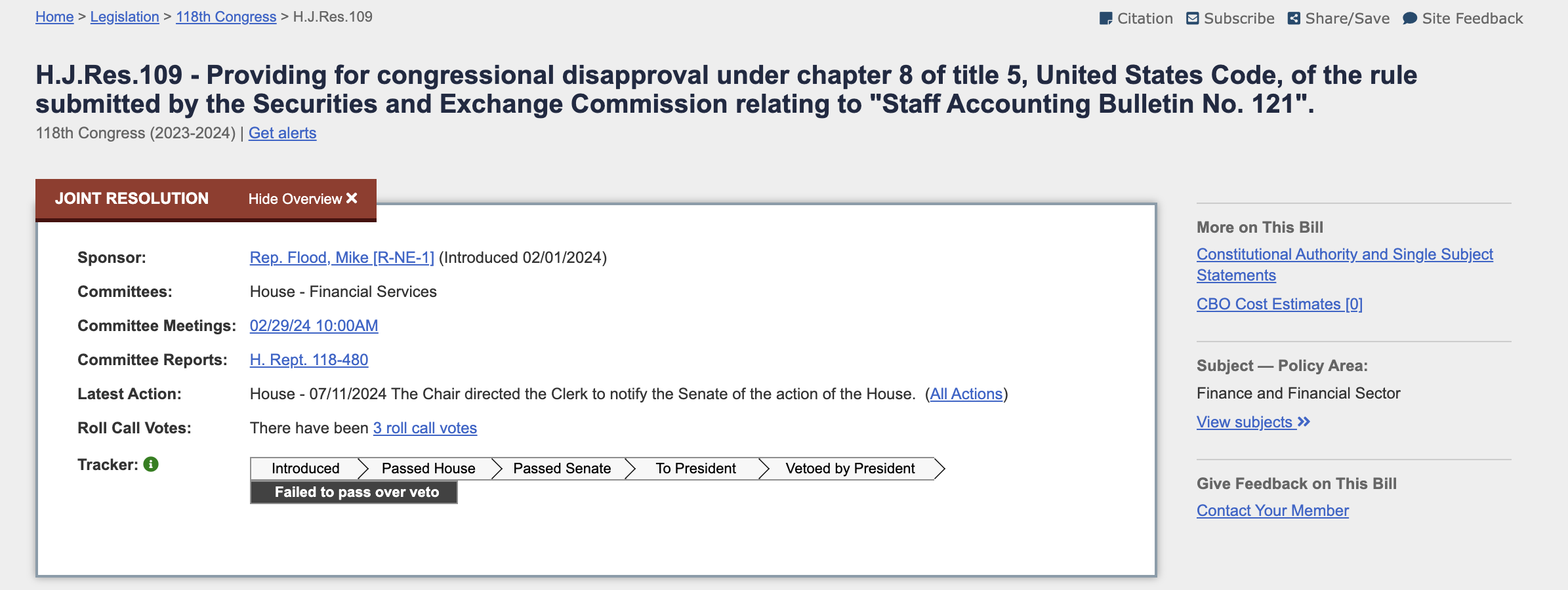The width and height of the screenshot is (1568, 590).
Task: Open the 02/29/24 committee meeting link
Action: click(x=314, y=326)
